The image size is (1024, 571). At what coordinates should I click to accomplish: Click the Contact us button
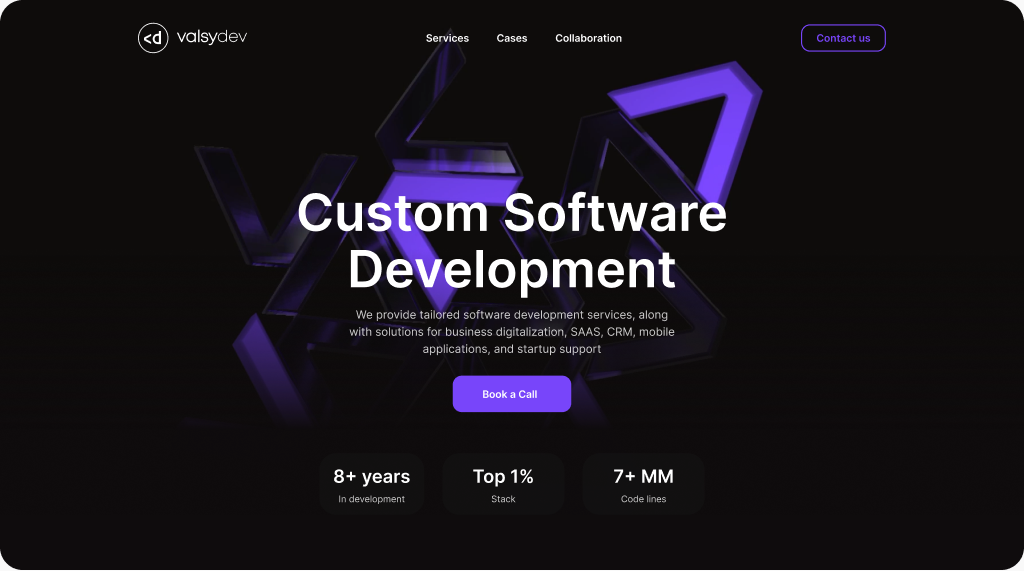(x=843, y=38)
